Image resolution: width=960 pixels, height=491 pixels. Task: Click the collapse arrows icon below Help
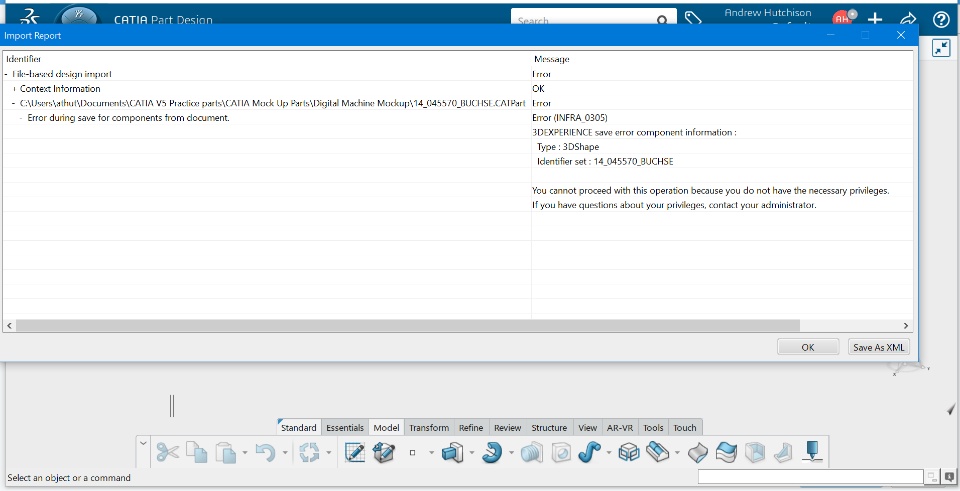coord(941,48)
